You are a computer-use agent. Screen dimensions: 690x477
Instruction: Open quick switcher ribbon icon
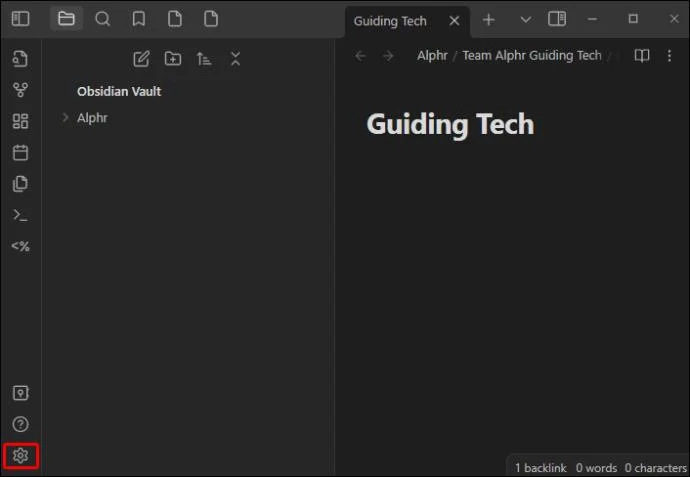20,59
